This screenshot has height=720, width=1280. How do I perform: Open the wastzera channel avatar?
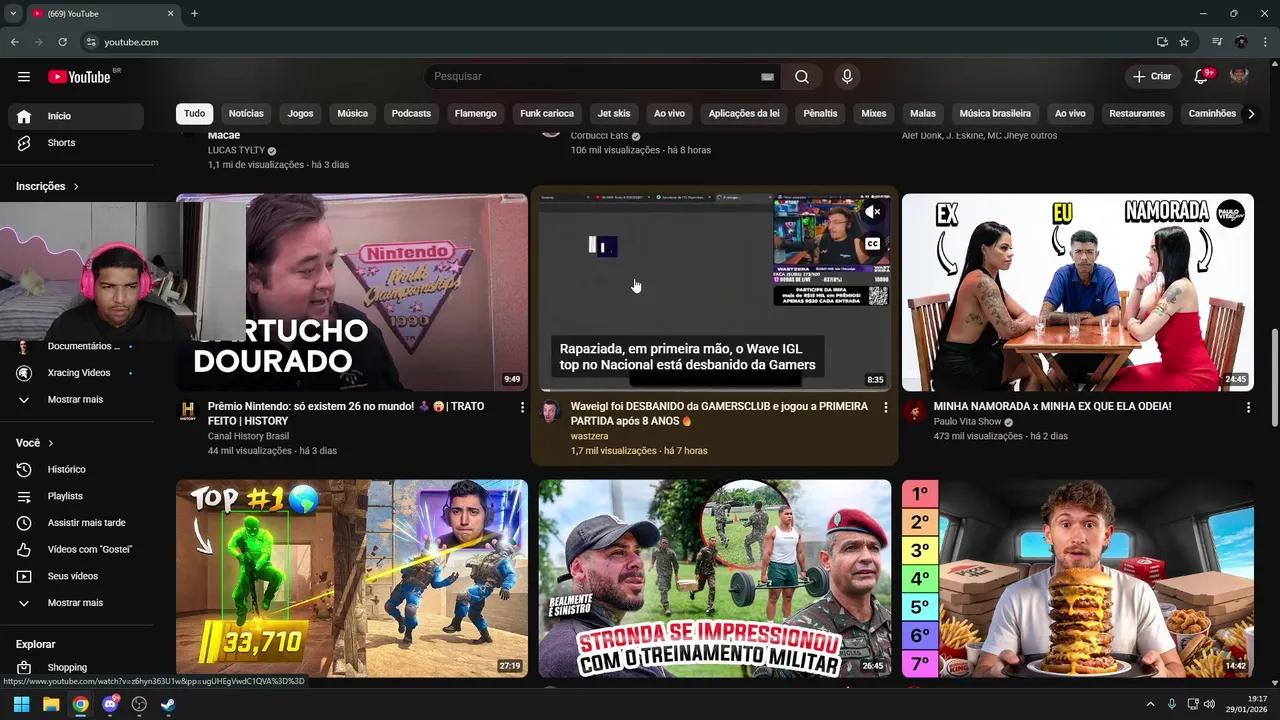tap(550, 411)
